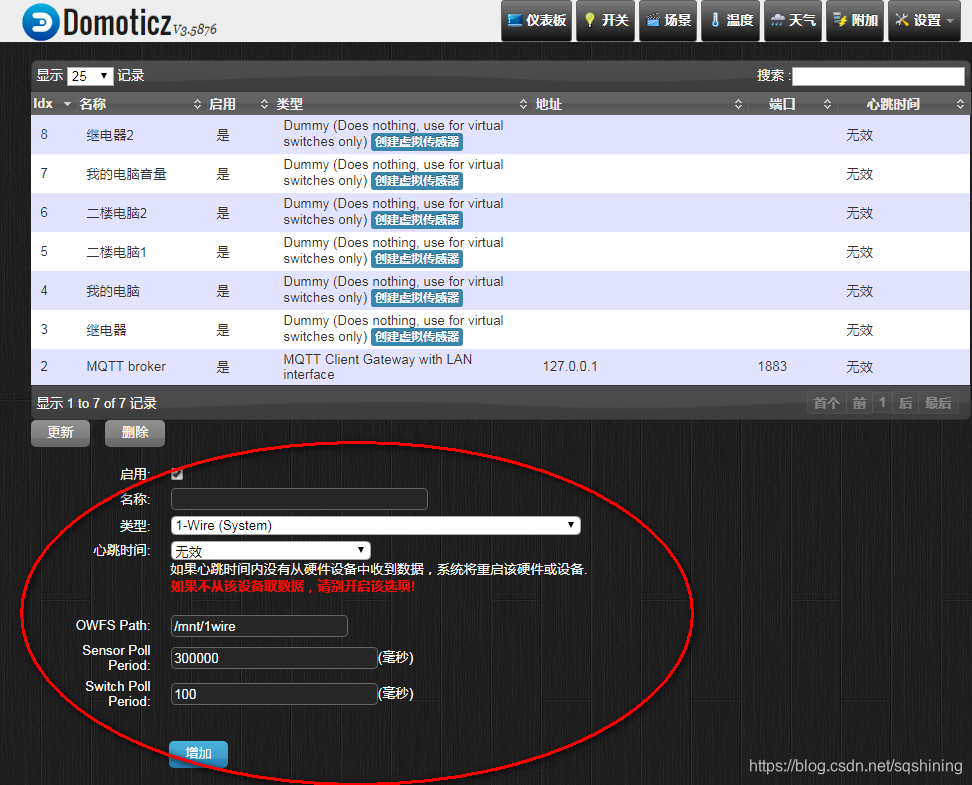Open the 开关 switches tab
Image resolution: width=972 pixels, height=785 pixels.
point(606,20)
